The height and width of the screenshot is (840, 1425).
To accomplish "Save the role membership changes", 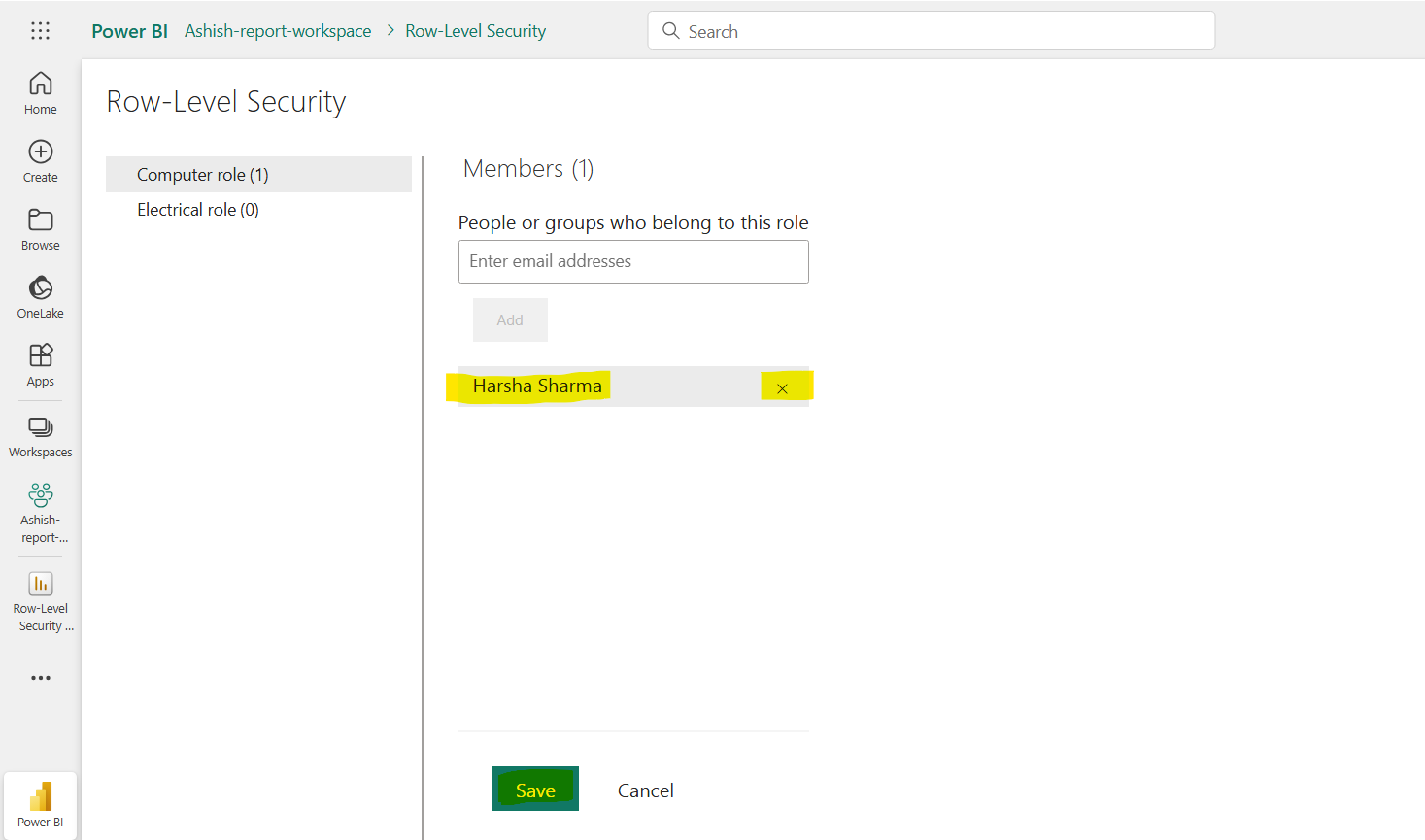I will [x=535, y=789].
